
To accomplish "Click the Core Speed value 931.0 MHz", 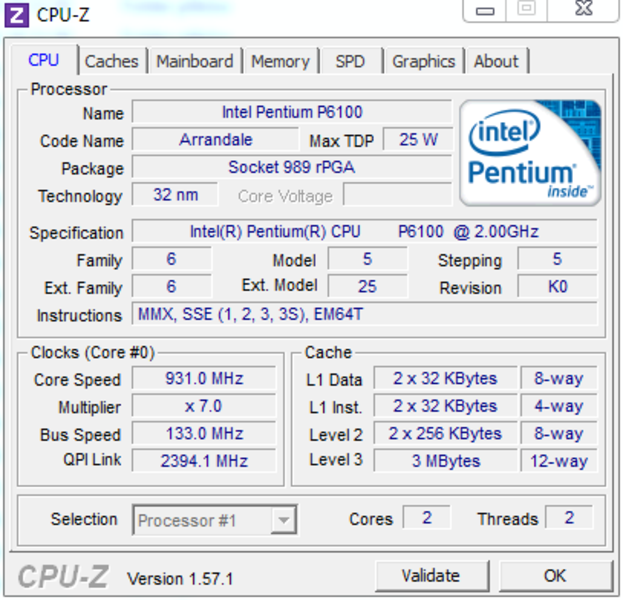I will click(204, 378).
